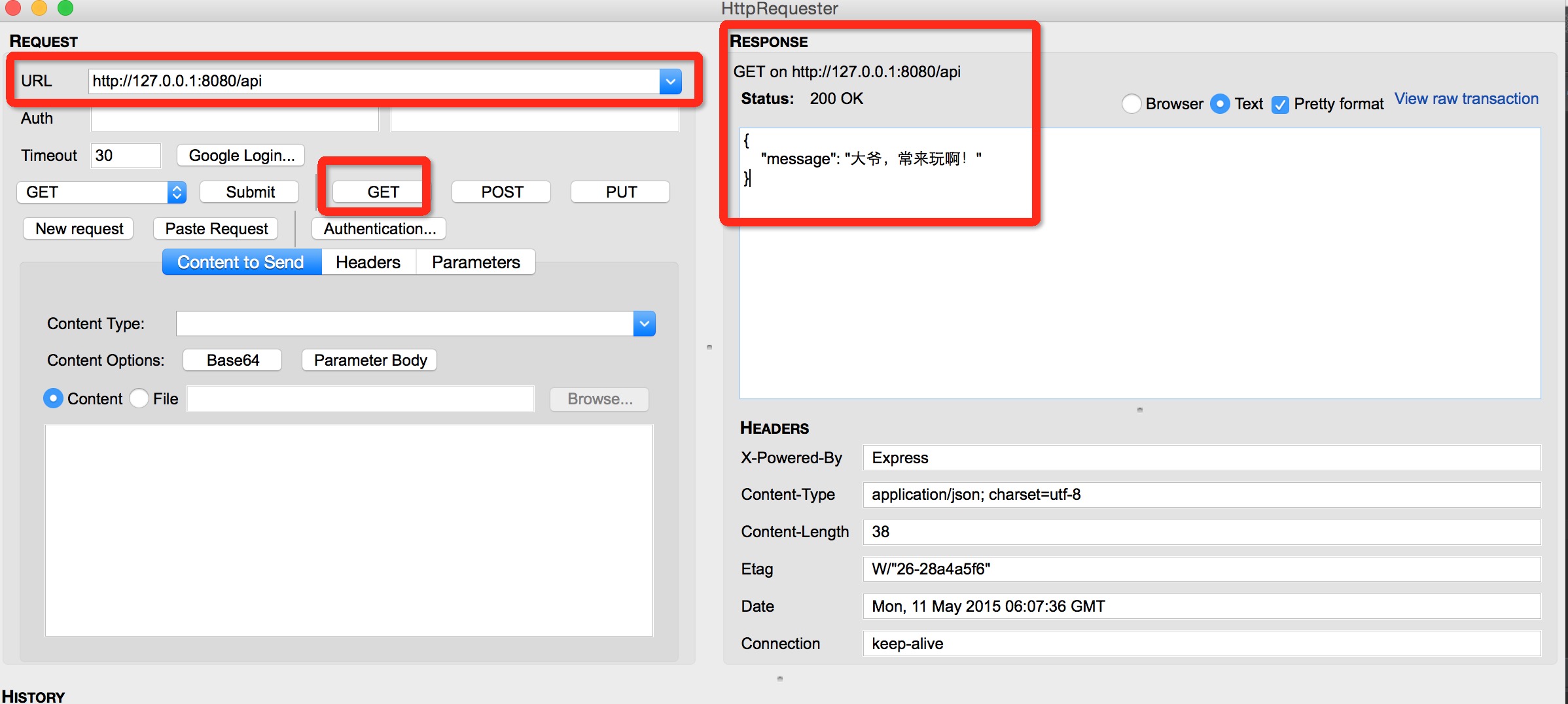Switch to the Content to Send tab
Screen dimensions: 1568x704
coord(241,262)
